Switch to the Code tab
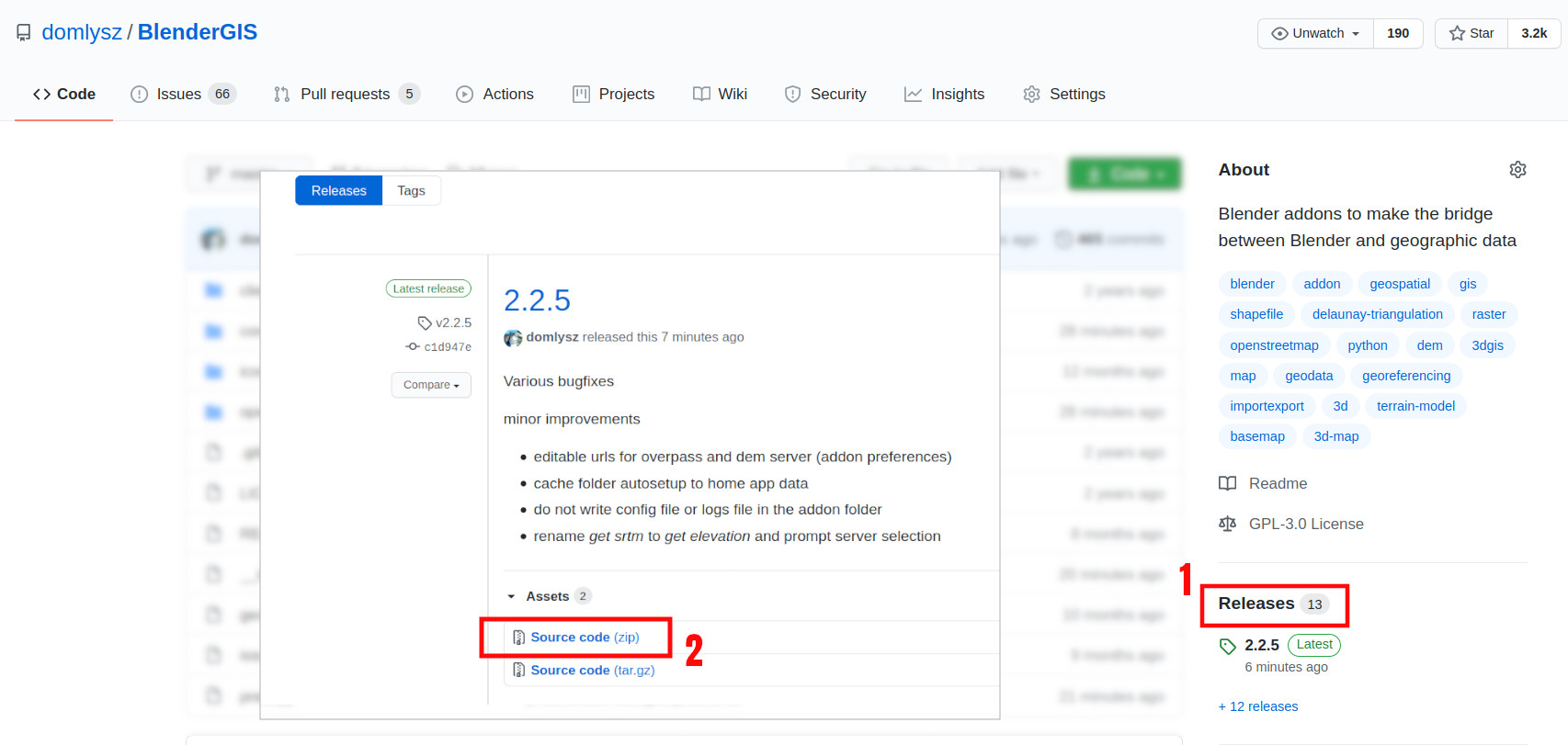This screenshot has height=745, width=1568. (x=64, y=94)
